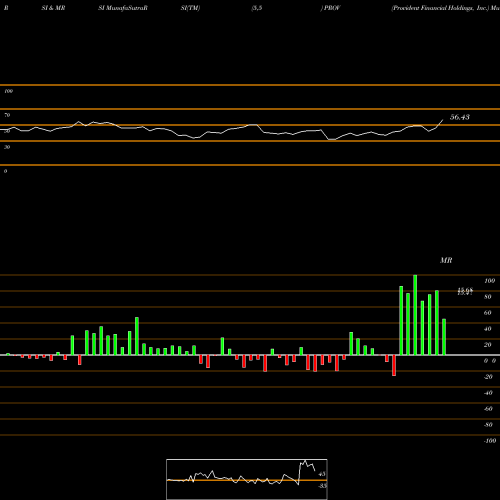Click the 'SI & MR' header text
Image resolution: width=500 pixels, height=500 pixels.
click(x=53, y=8)
